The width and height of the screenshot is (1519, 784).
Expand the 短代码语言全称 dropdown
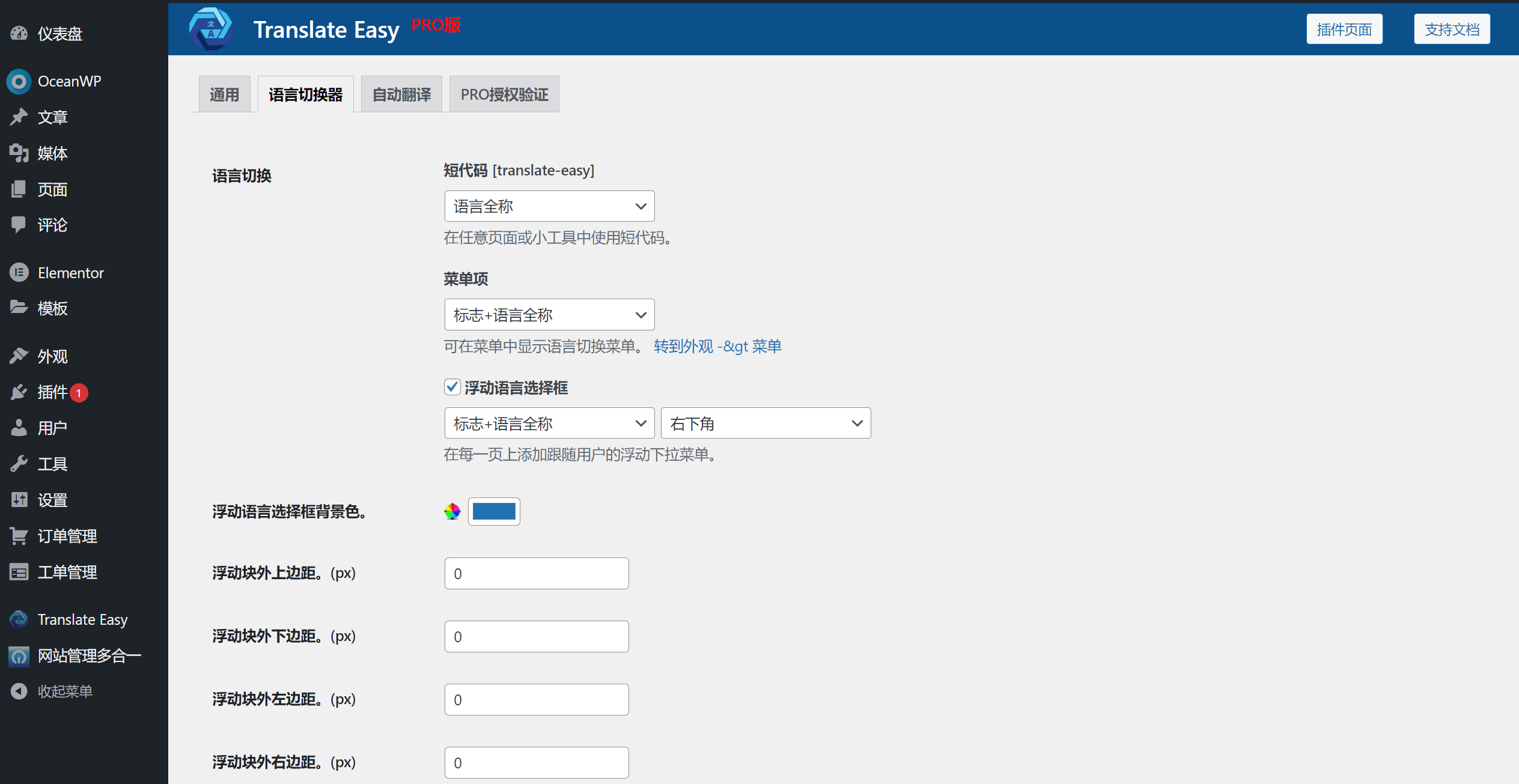point(548,206)
